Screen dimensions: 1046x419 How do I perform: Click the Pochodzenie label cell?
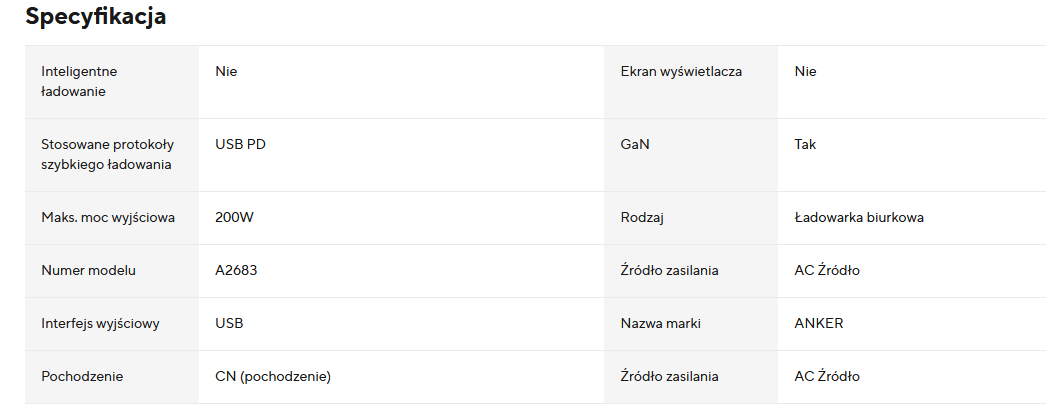[x=82, y=376]
